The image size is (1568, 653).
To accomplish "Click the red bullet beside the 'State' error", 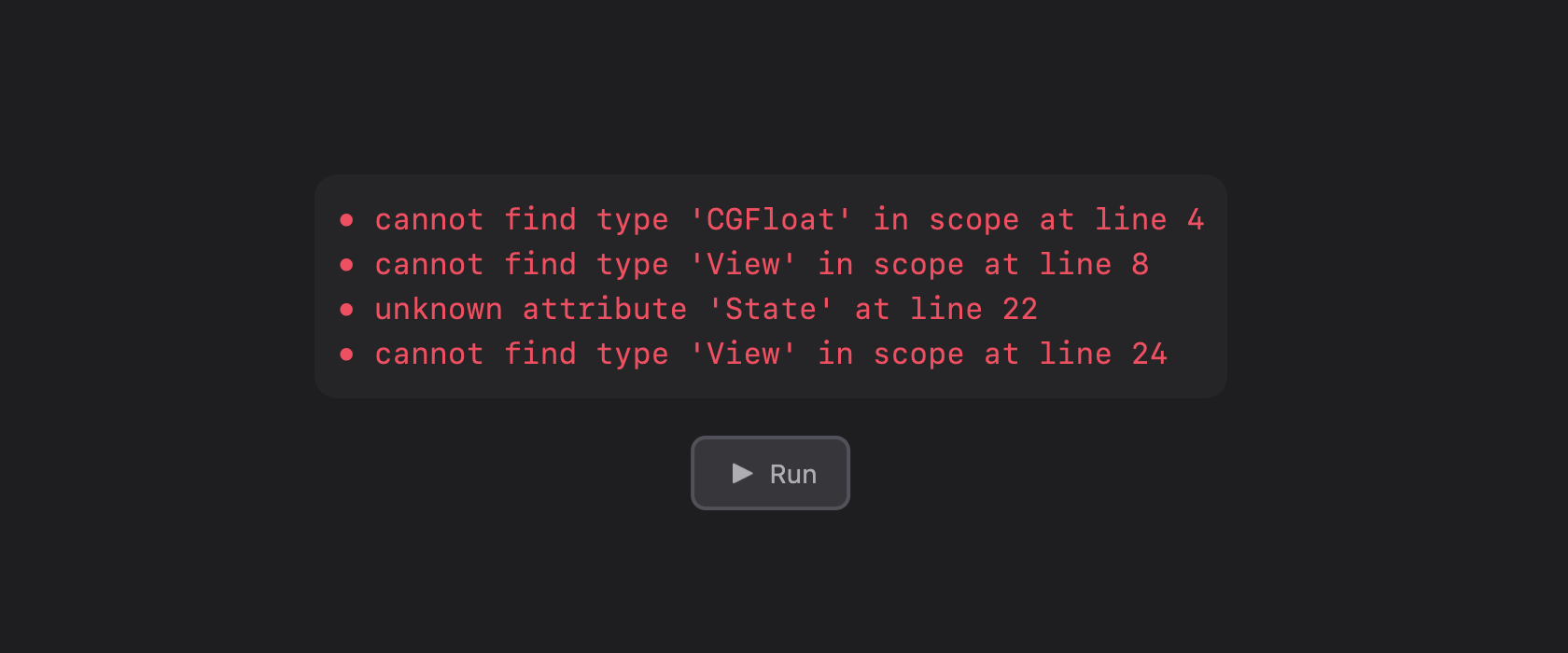I will point(346,310).
